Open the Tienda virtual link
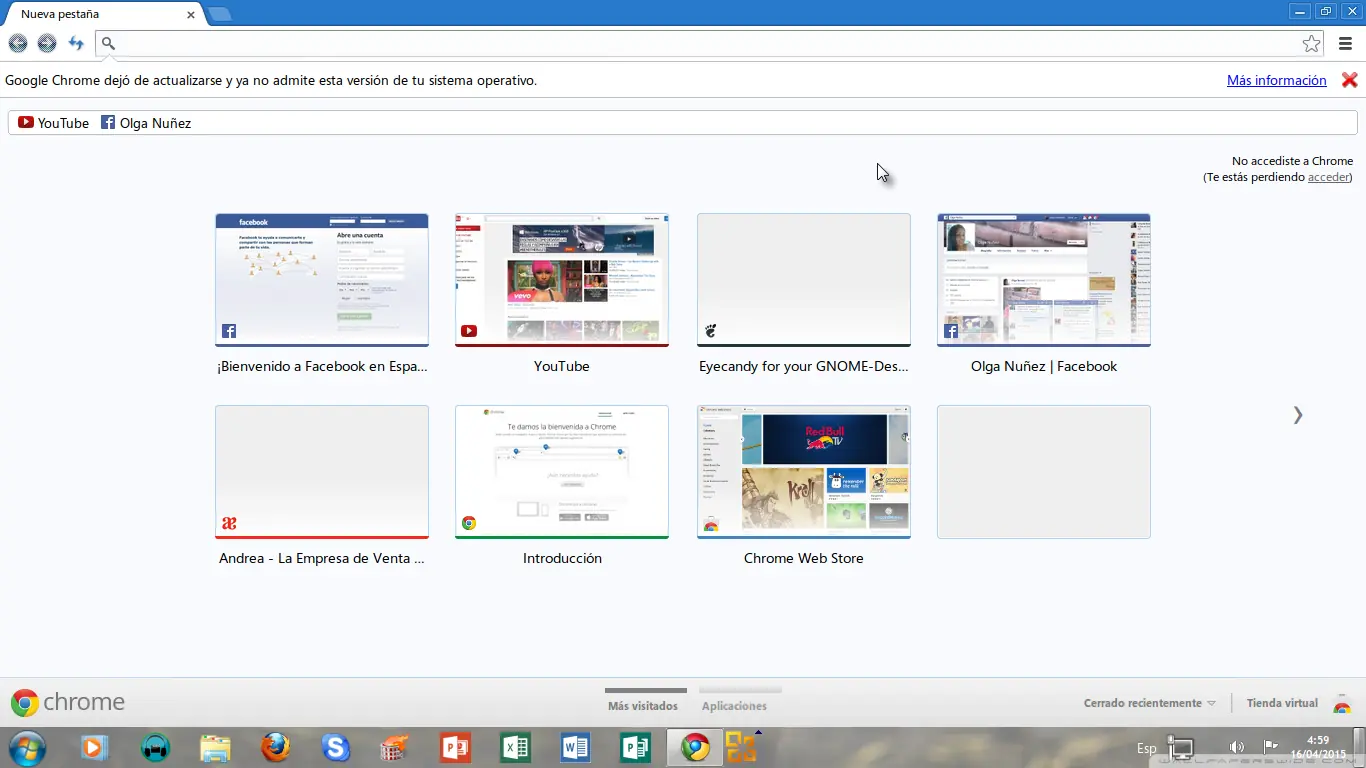Viewport: 1366px width, 768px height. (x=1282, y=703)
